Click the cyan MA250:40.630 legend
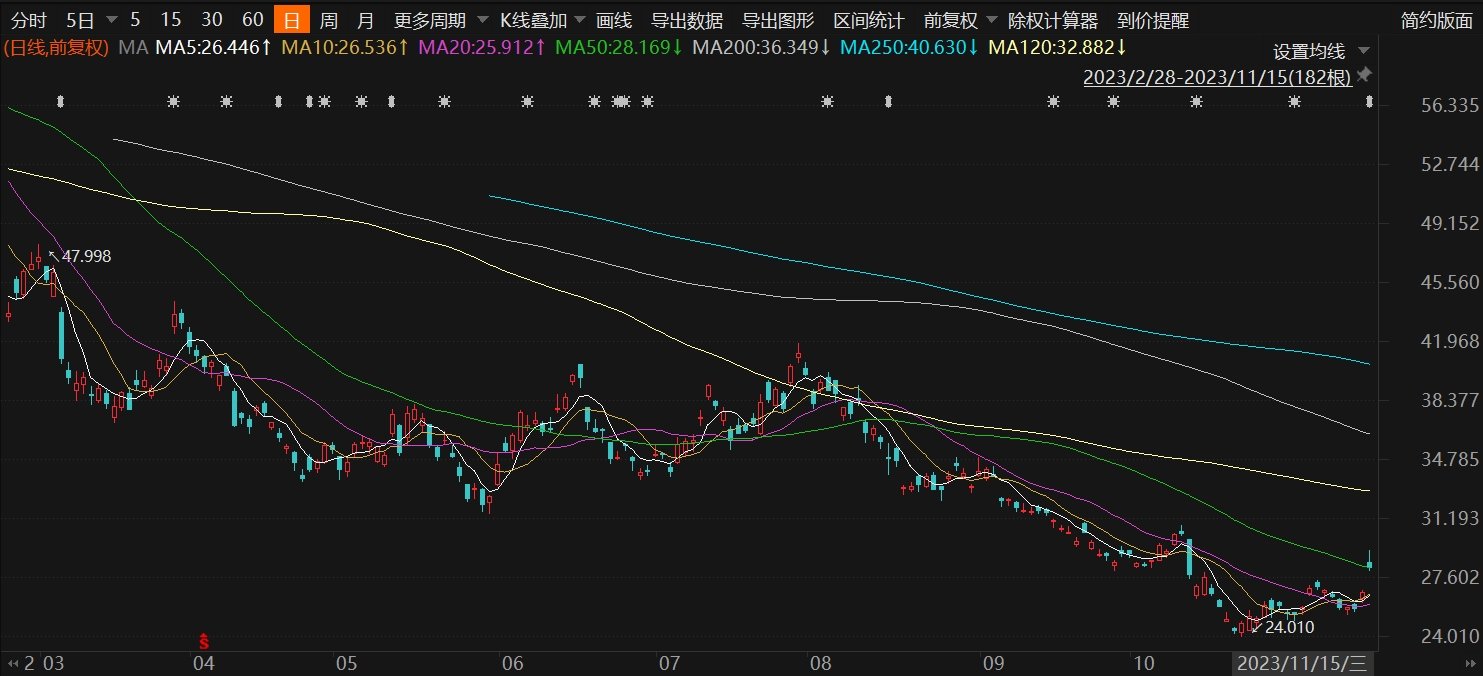The image size is (1483, 676). [909, 47]
